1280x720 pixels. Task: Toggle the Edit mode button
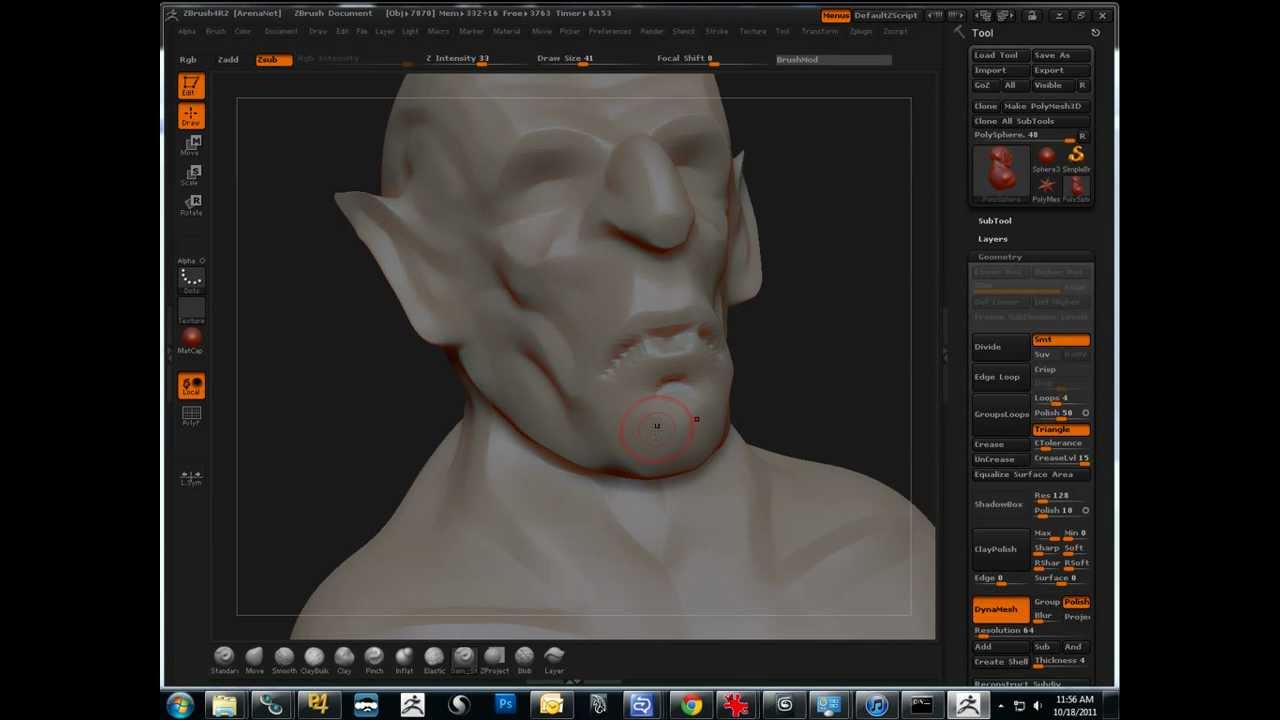[191, 86]
